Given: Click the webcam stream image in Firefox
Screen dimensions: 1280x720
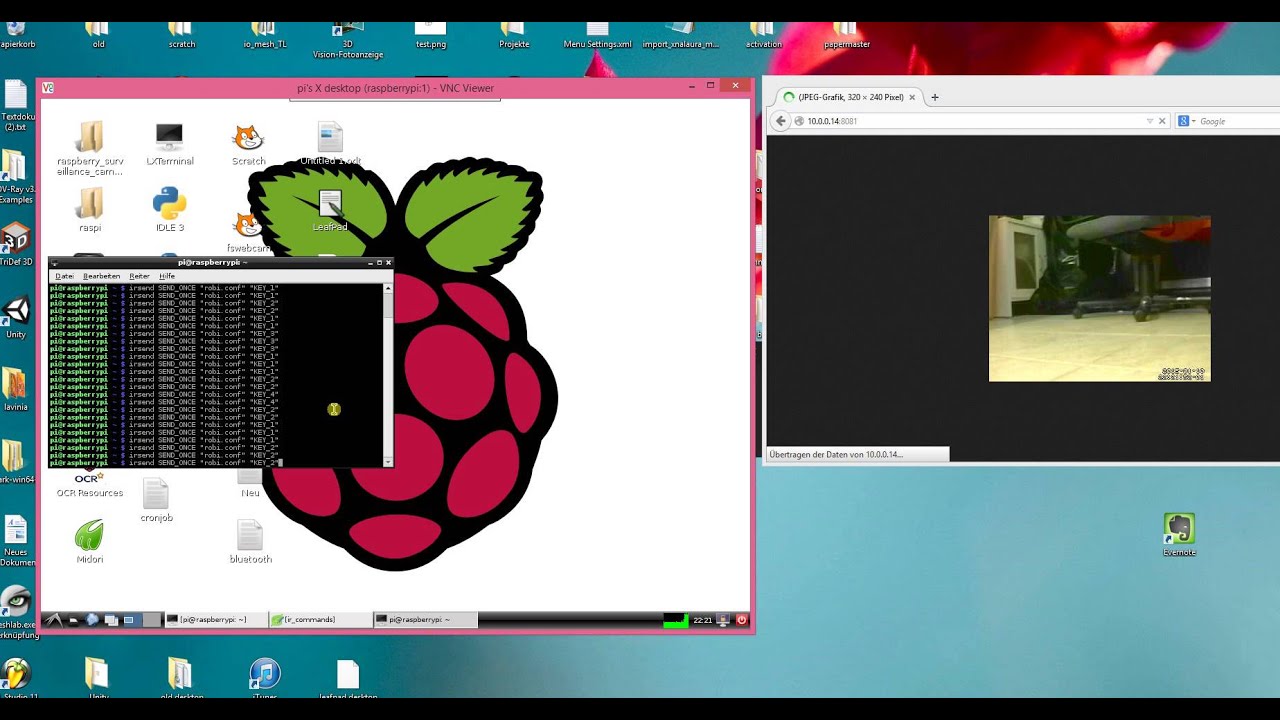Looking at the screenshot, I should tap(1099, 298).
